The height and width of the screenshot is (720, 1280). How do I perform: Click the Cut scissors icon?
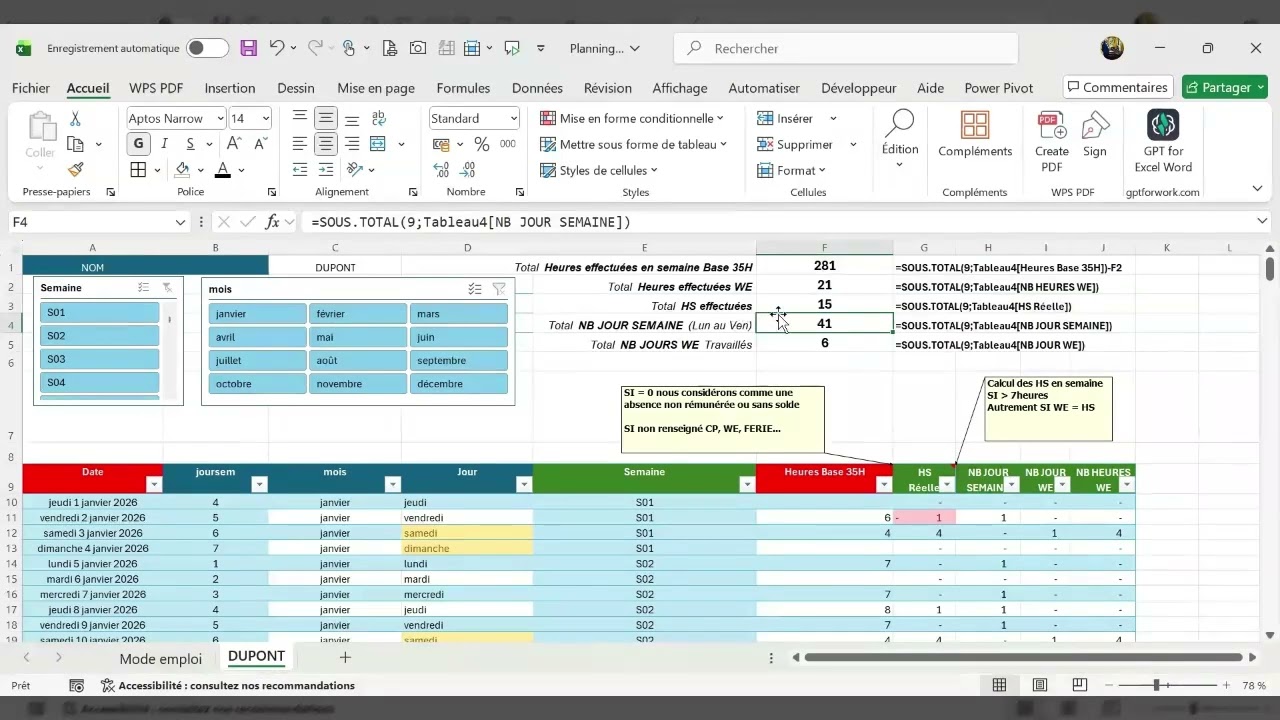(75, 119)
